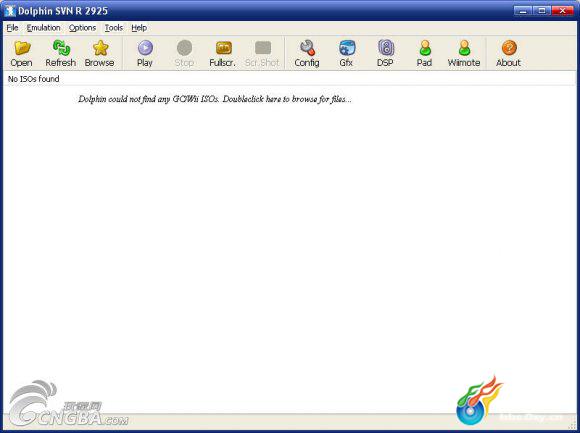The image size is (580, 433).
Task: Click the 'Dolphin could not find' message
Action: pos(215,99)
